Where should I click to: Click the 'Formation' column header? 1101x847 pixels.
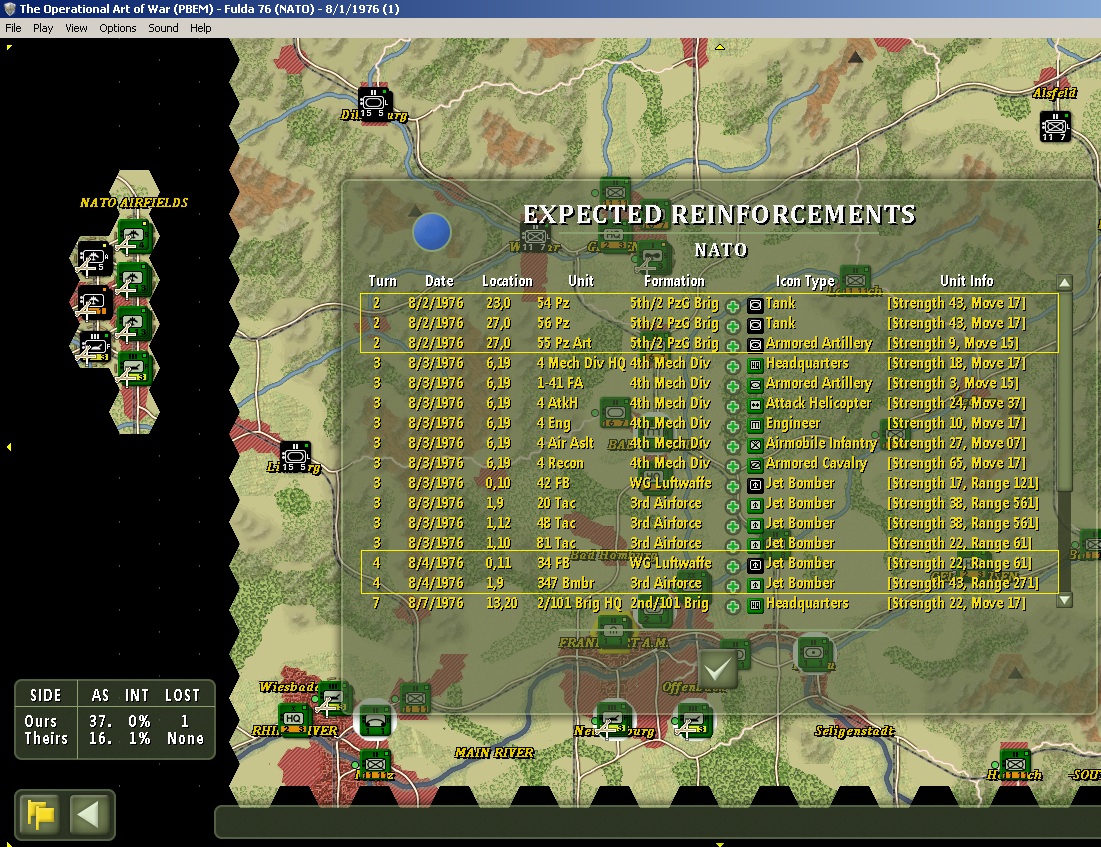674,282
